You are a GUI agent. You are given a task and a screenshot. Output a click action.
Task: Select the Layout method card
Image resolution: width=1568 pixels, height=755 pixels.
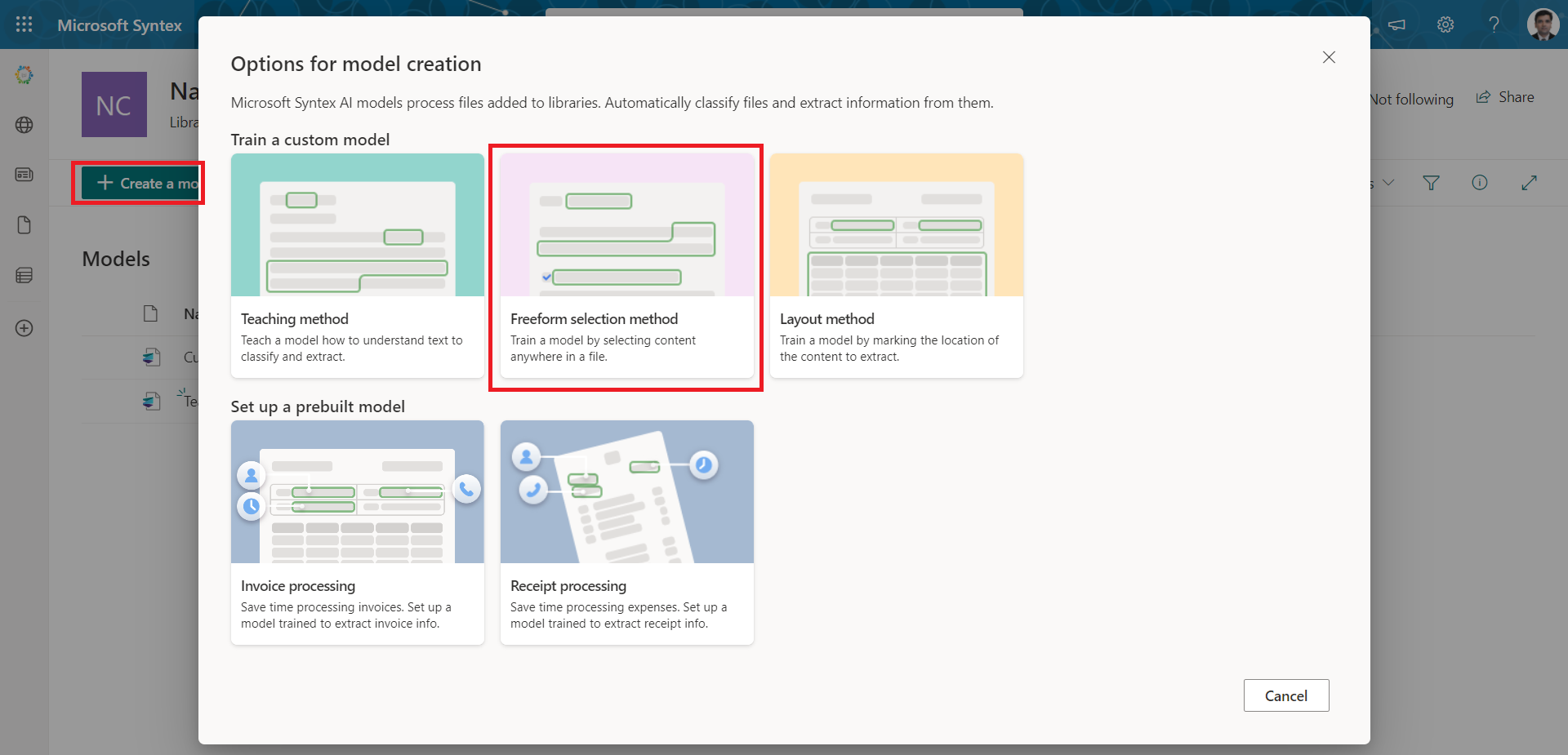[896, 265]
